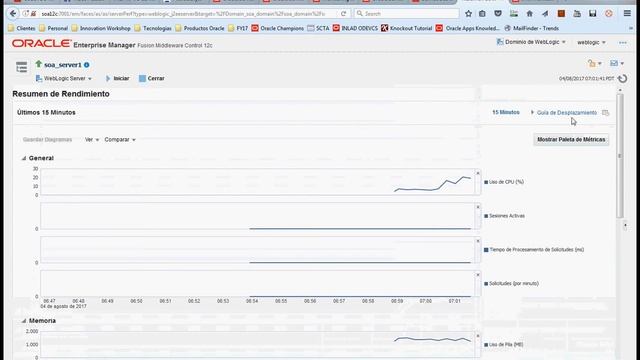Open the Oracle Champions bookmark

coord(278,28)
